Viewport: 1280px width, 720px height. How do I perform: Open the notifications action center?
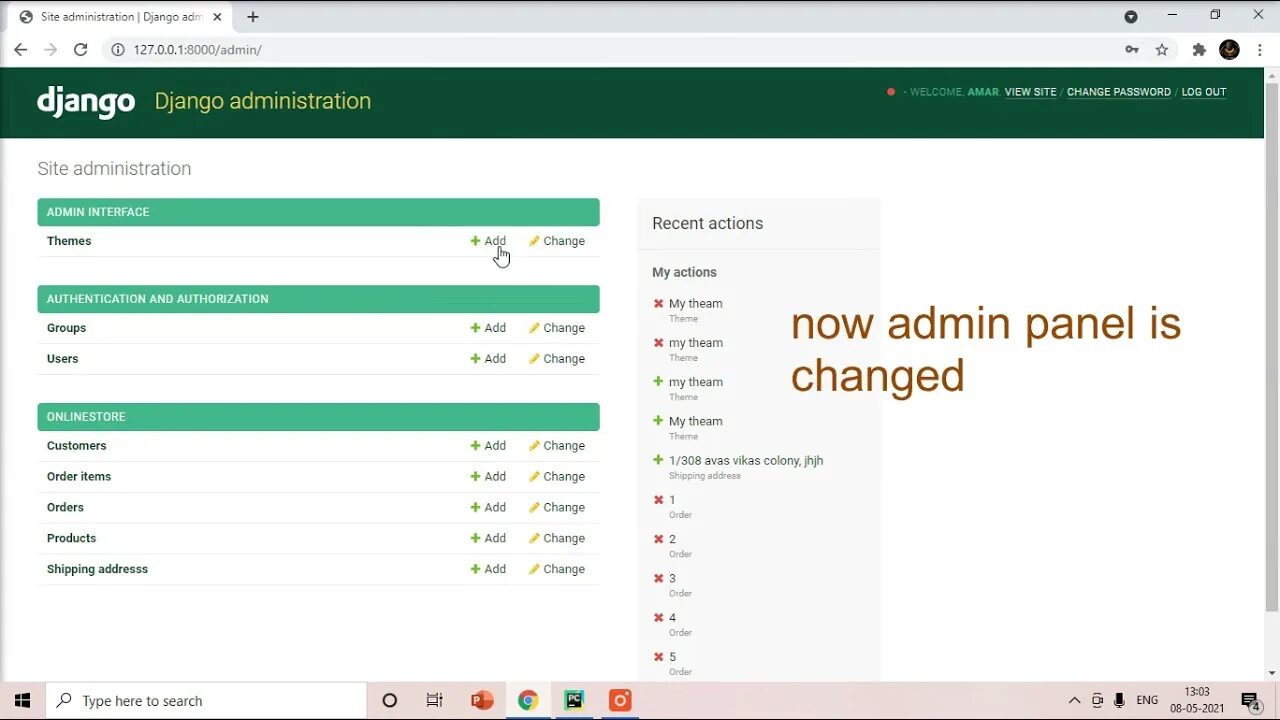tap(1250, 700)
